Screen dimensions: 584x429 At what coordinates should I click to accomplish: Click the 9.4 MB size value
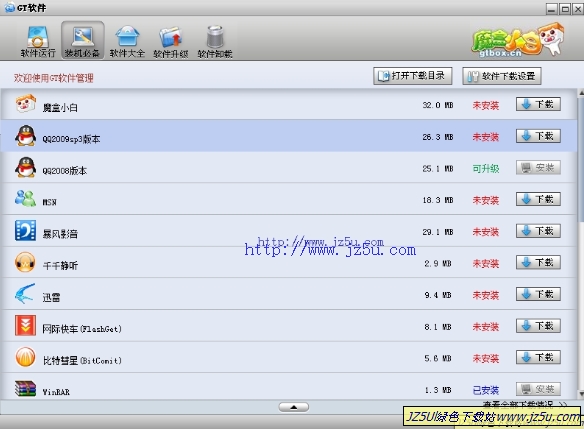pos(438,295)
